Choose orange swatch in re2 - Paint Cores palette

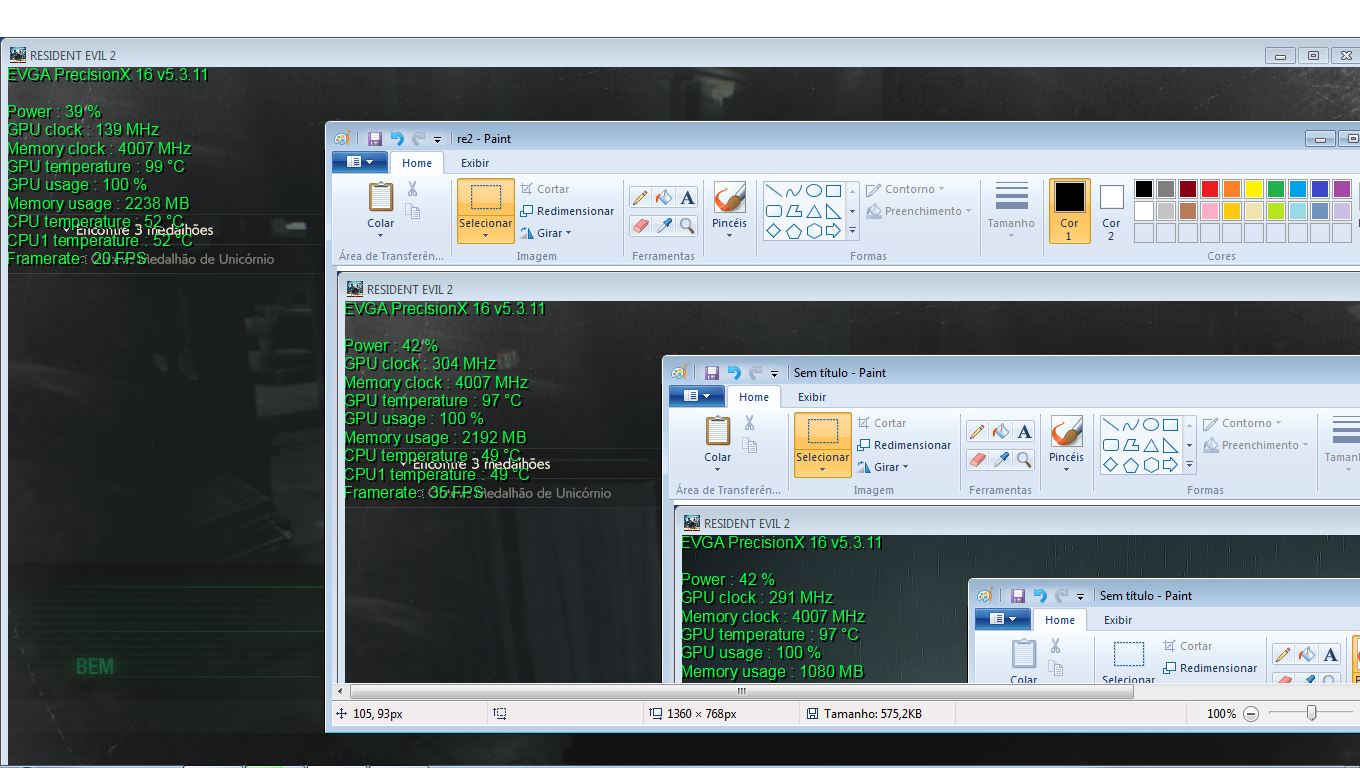tap(1232, 189)
